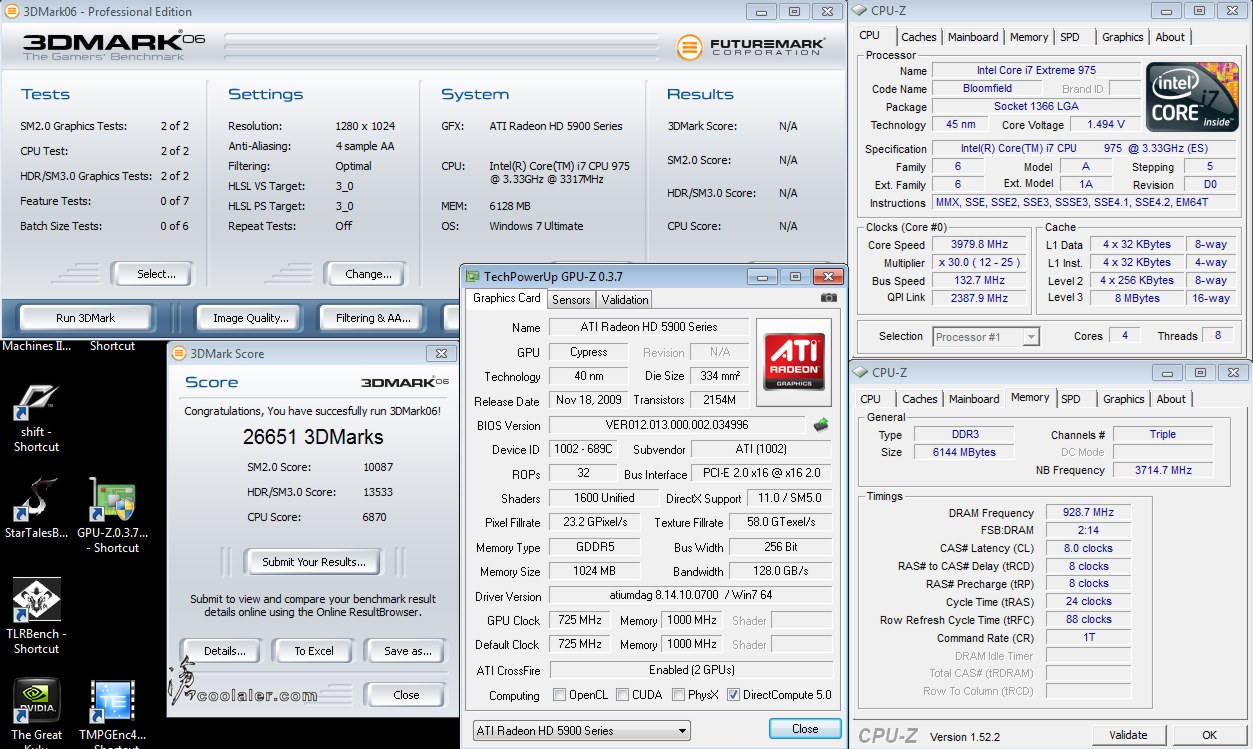Screen dimensions: 1253x749
Task: Click the OK button in CPU-Z
Action: tap(1209, 735)
